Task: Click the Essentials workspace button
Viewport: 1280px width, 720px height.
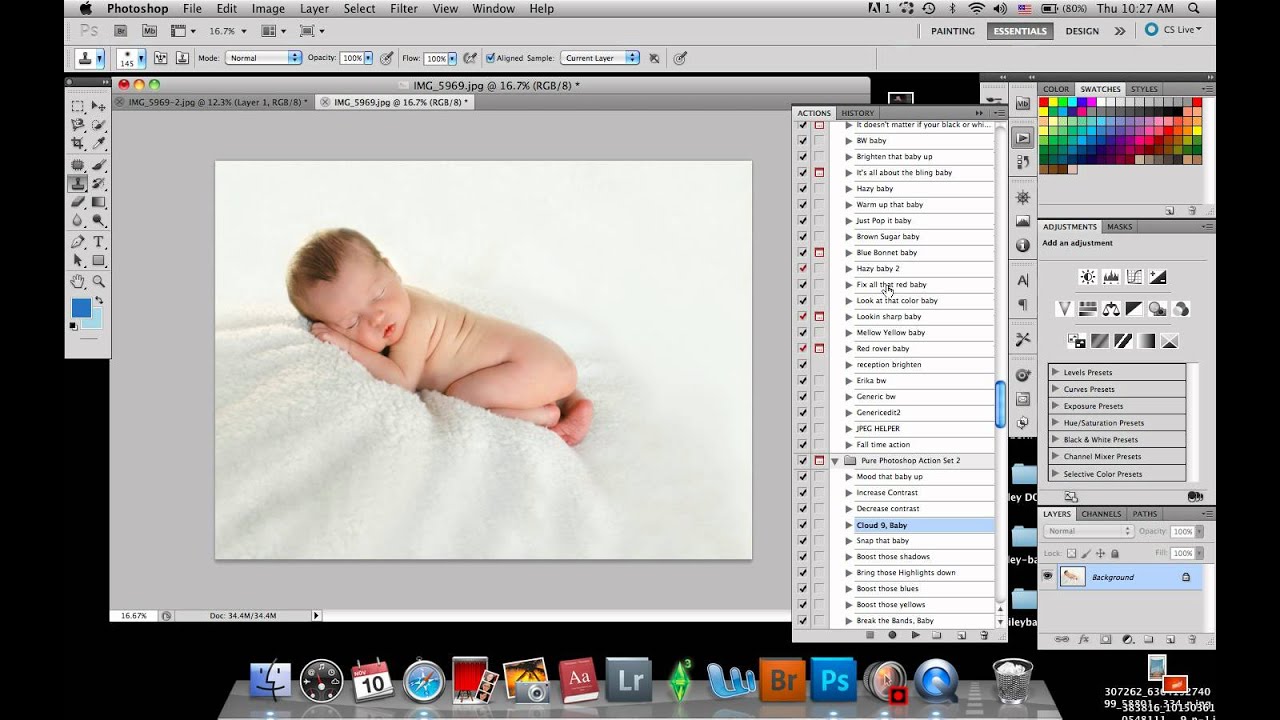Action: (x=1020, y=31)
